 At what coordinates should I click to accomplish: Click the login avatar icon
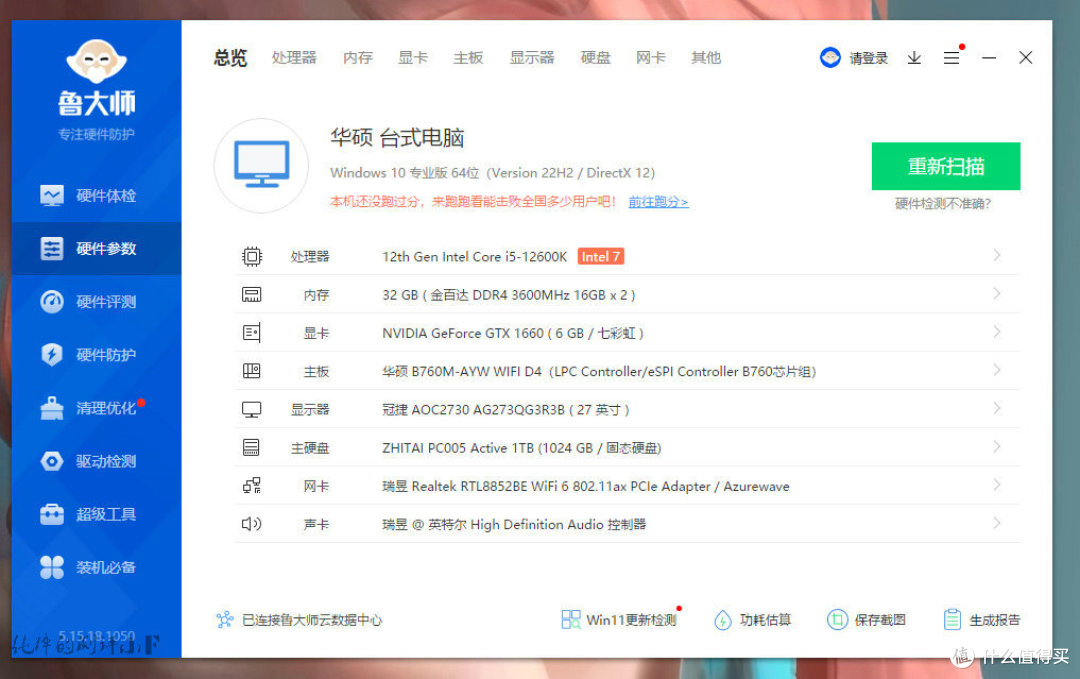(830, 58)
